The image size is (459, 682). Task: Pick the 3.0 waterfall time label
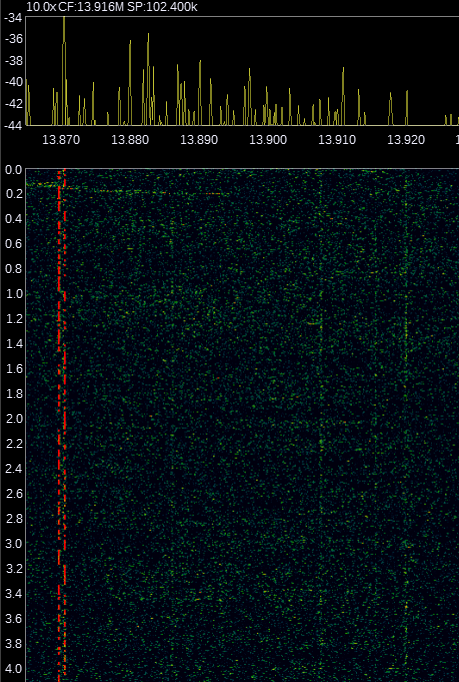[13, 544]
